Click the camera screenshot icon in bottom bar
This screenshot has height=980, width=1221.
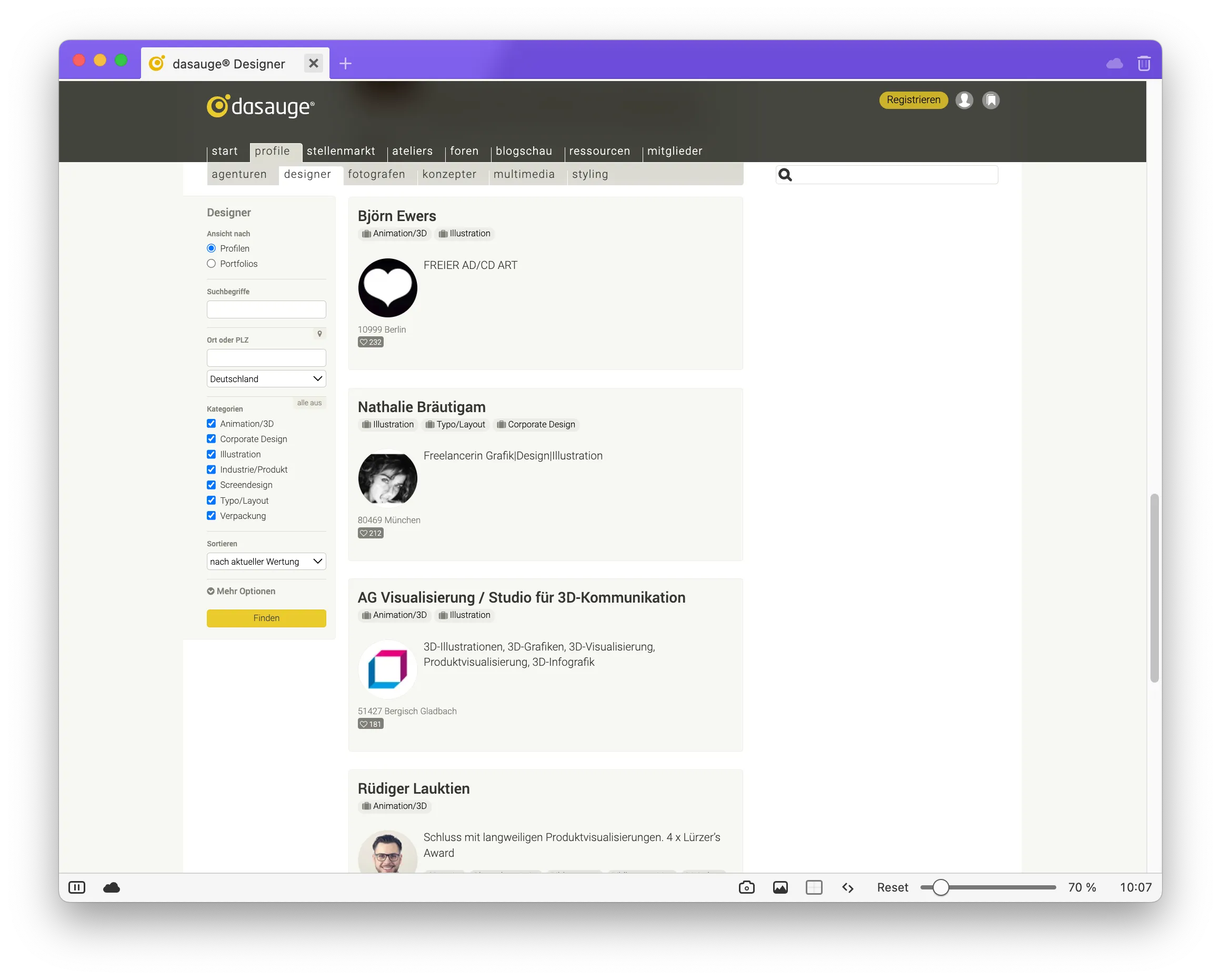pyautogui.click(x=746, y=887)
